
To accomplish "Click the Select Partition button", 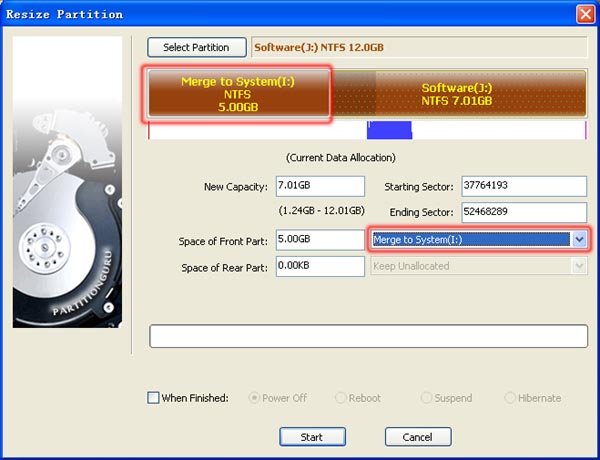I will point(197,47).
